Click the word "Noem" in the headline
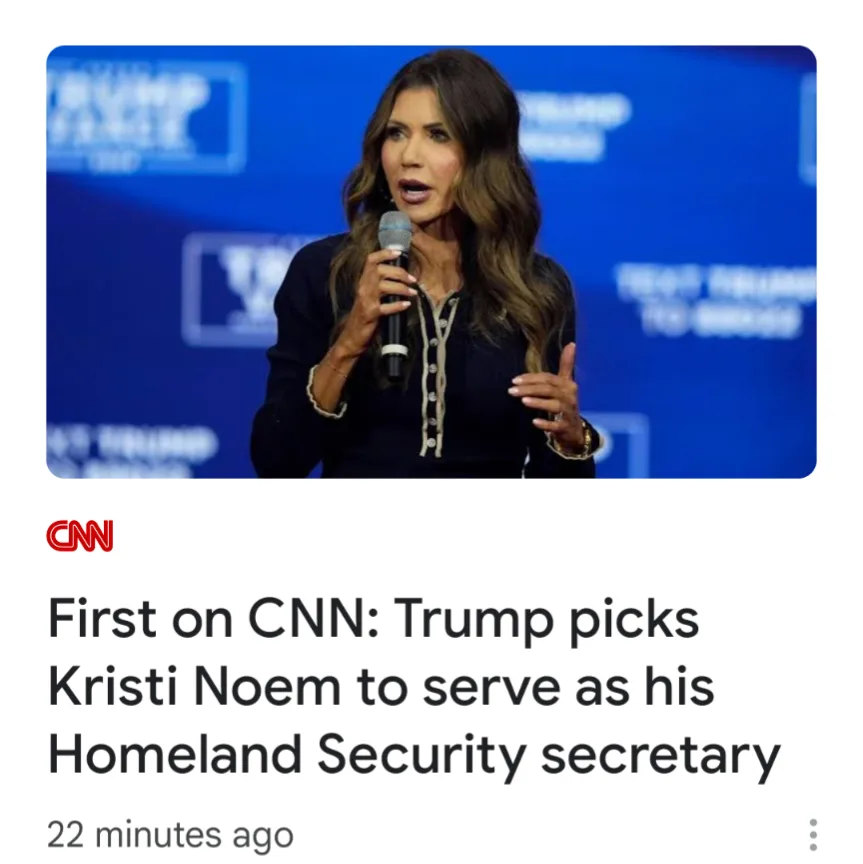The width and height of the screenshot is (863, 864). click(x=267, y=687)
